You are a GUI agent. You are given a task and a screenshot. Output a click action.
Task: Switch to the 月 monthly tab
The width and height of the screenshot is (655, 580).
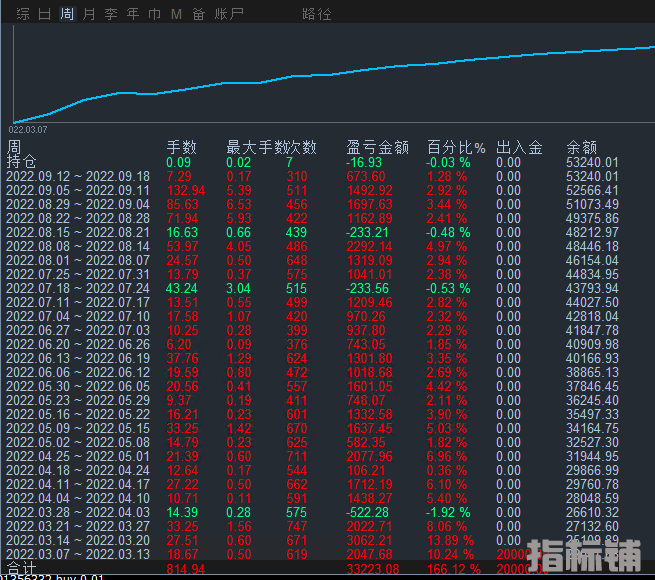tap(89, 14)
